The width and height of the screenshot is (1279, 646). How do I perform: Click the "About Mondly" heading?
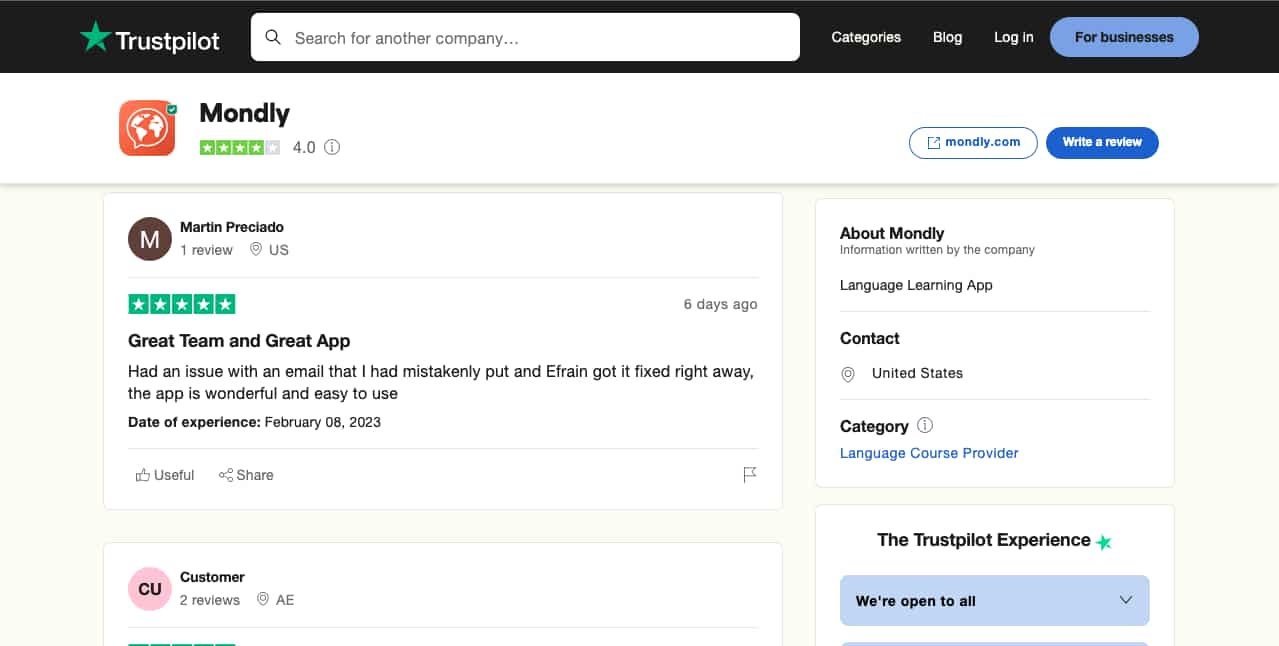(892, 233)
